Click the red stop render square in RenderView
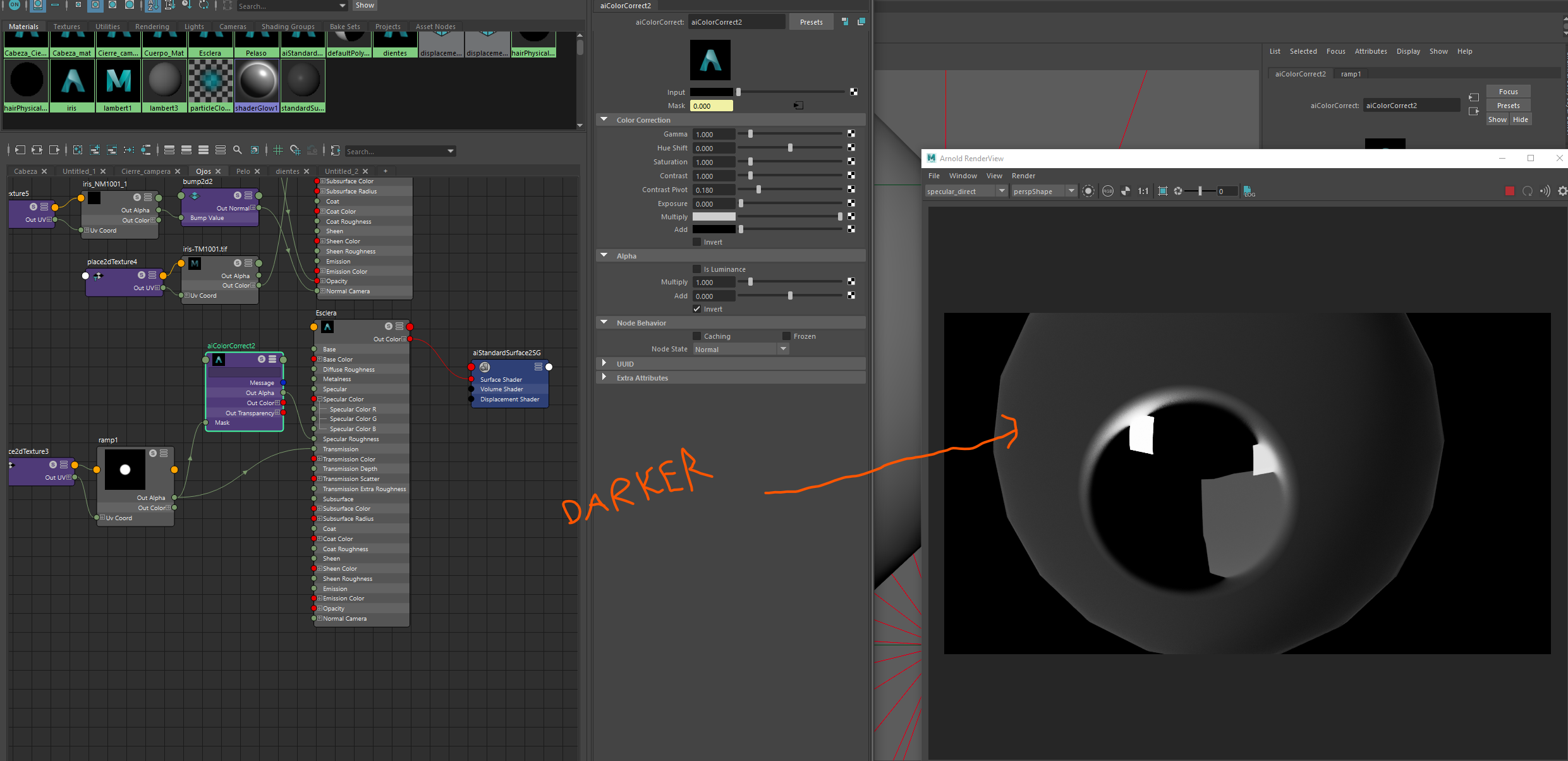 pos(1509,190)
